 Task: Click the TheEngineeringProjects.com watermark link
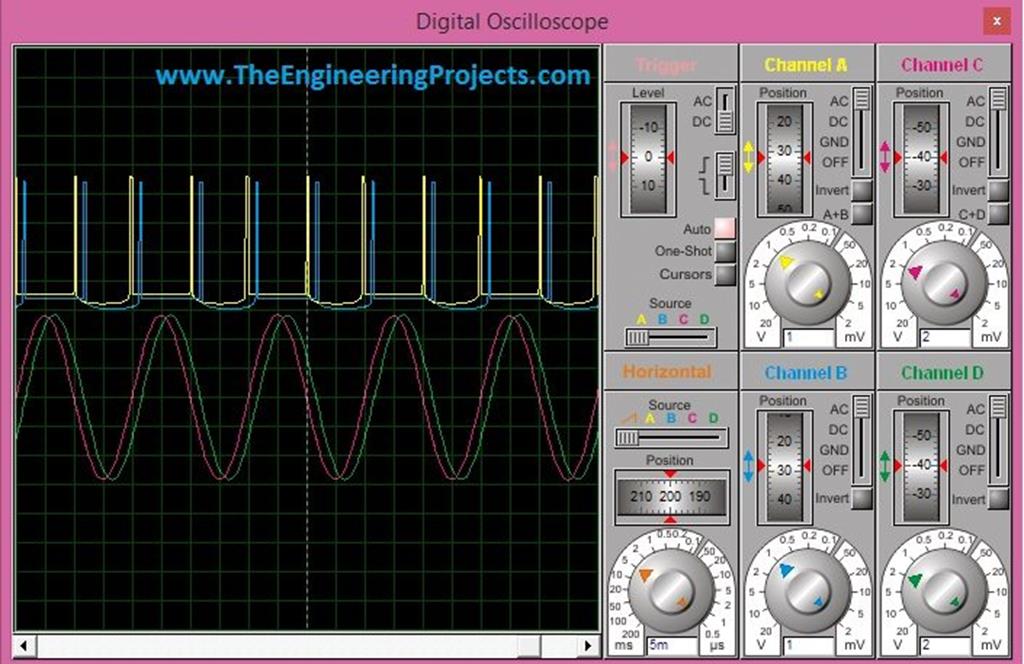[371, 74]
